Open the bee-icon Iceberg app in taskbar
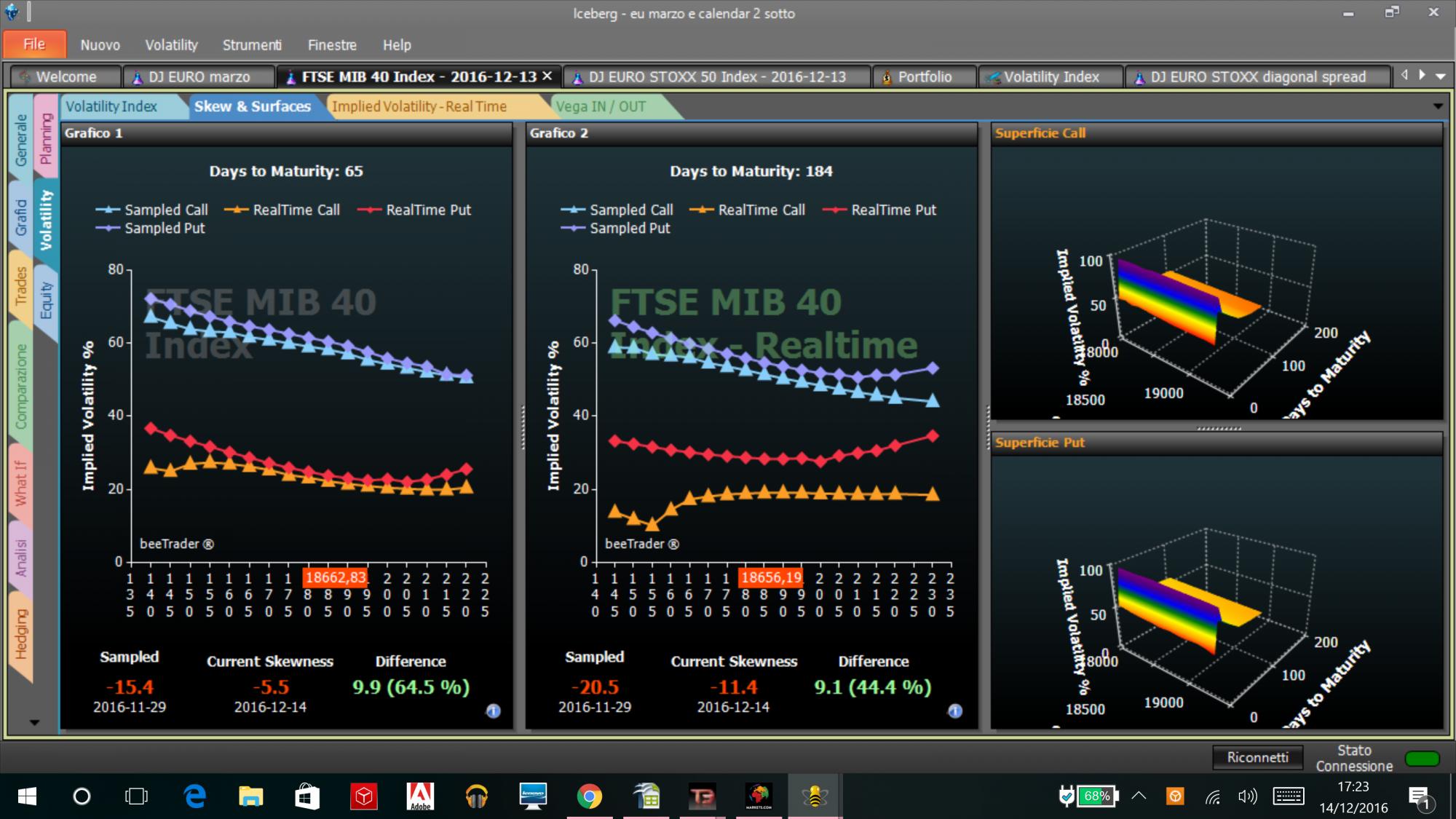 [814, 796]
